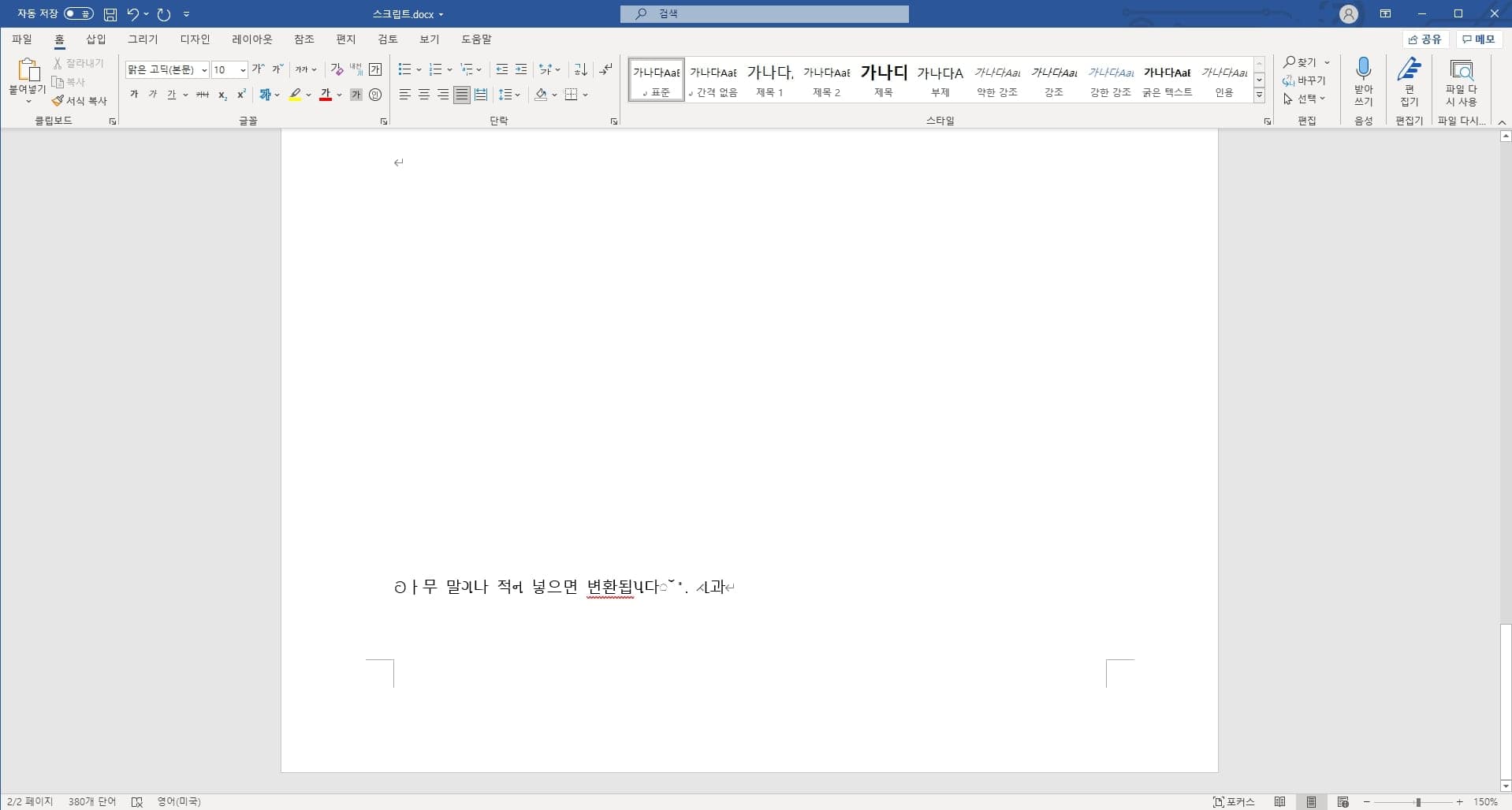The image size is (1512, 810).
Task: Switch to the Layout (레이아웃) tab
Action: pos(251,39)
